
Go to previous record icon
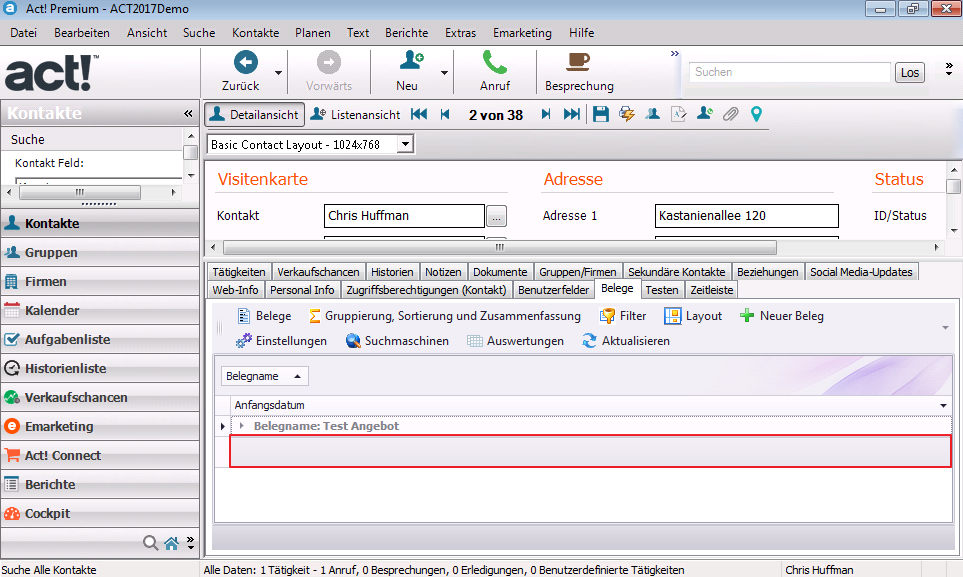pyautogui.click(x=445, y=114)
